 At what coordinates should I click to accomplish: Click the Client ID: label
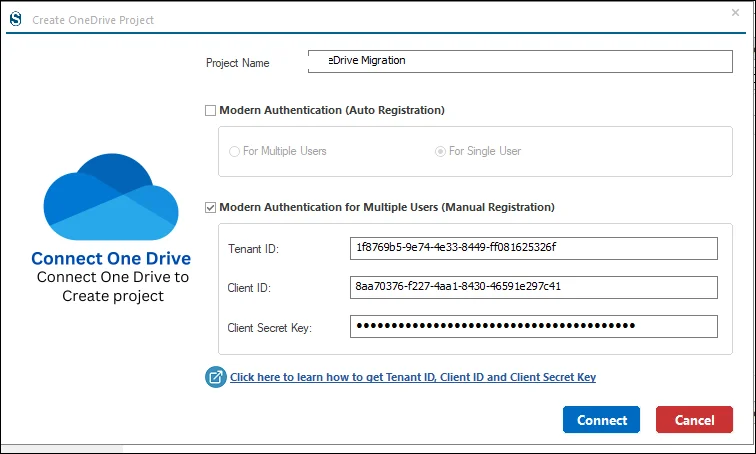click(x=249, y=288)
